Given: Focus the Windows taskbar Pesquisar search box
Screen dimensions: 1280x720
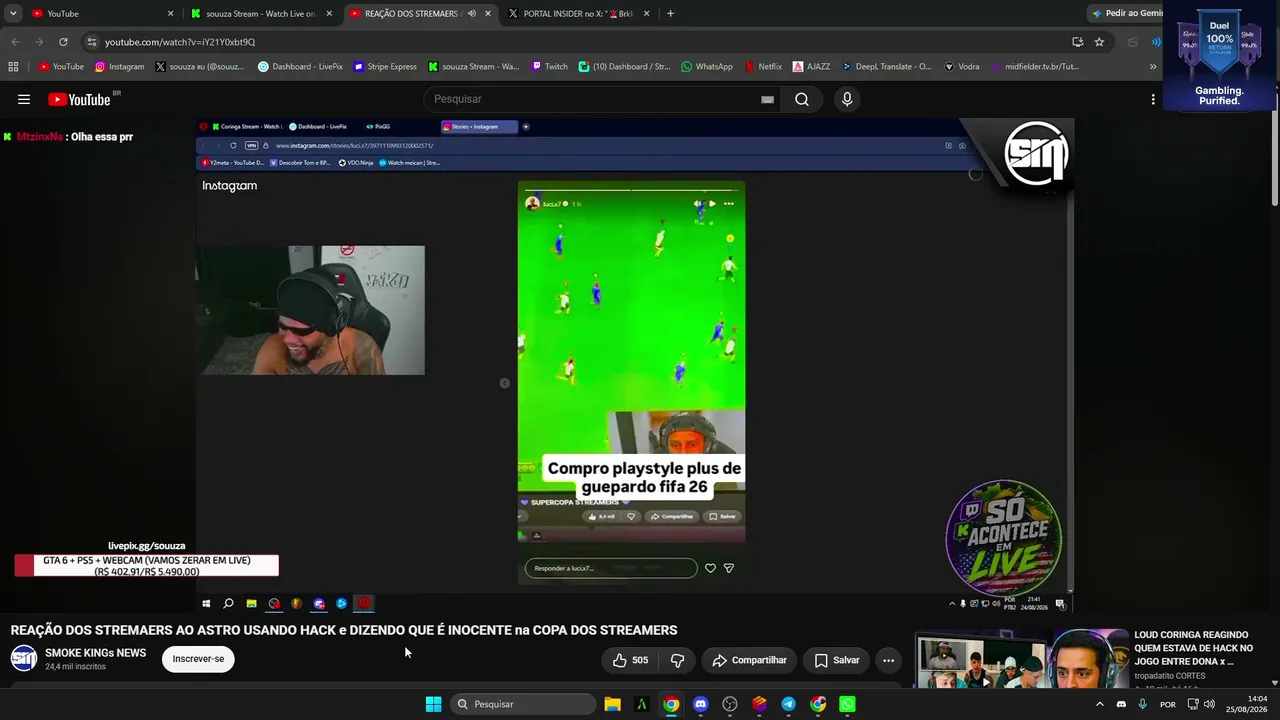Looking at the screenshot, I should coord(523,704).
